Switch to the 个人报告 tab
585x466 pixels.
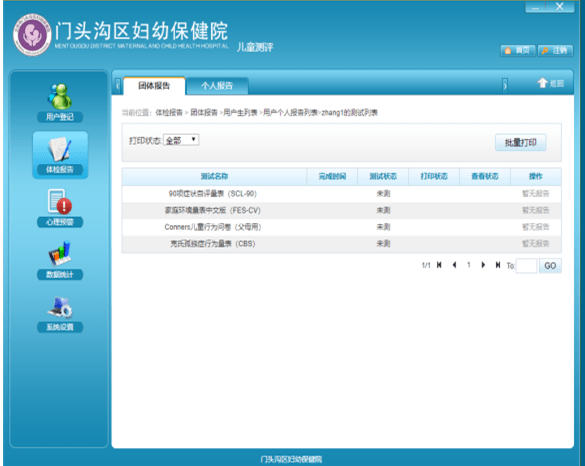pos(217,86)
